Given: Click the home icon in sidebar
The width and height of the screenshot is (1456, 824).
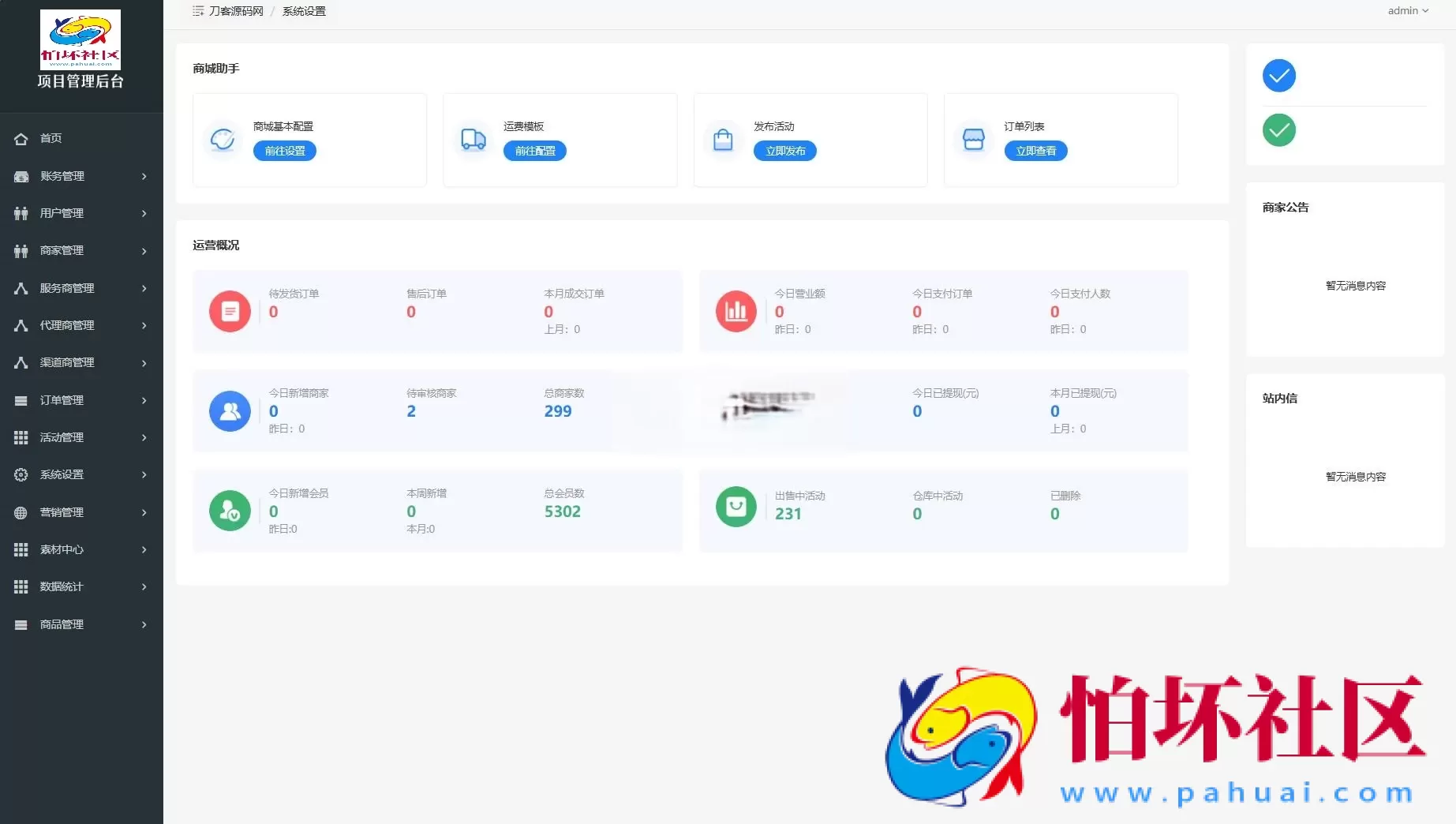Looking at the screenshot, I should tap(21, 139).
